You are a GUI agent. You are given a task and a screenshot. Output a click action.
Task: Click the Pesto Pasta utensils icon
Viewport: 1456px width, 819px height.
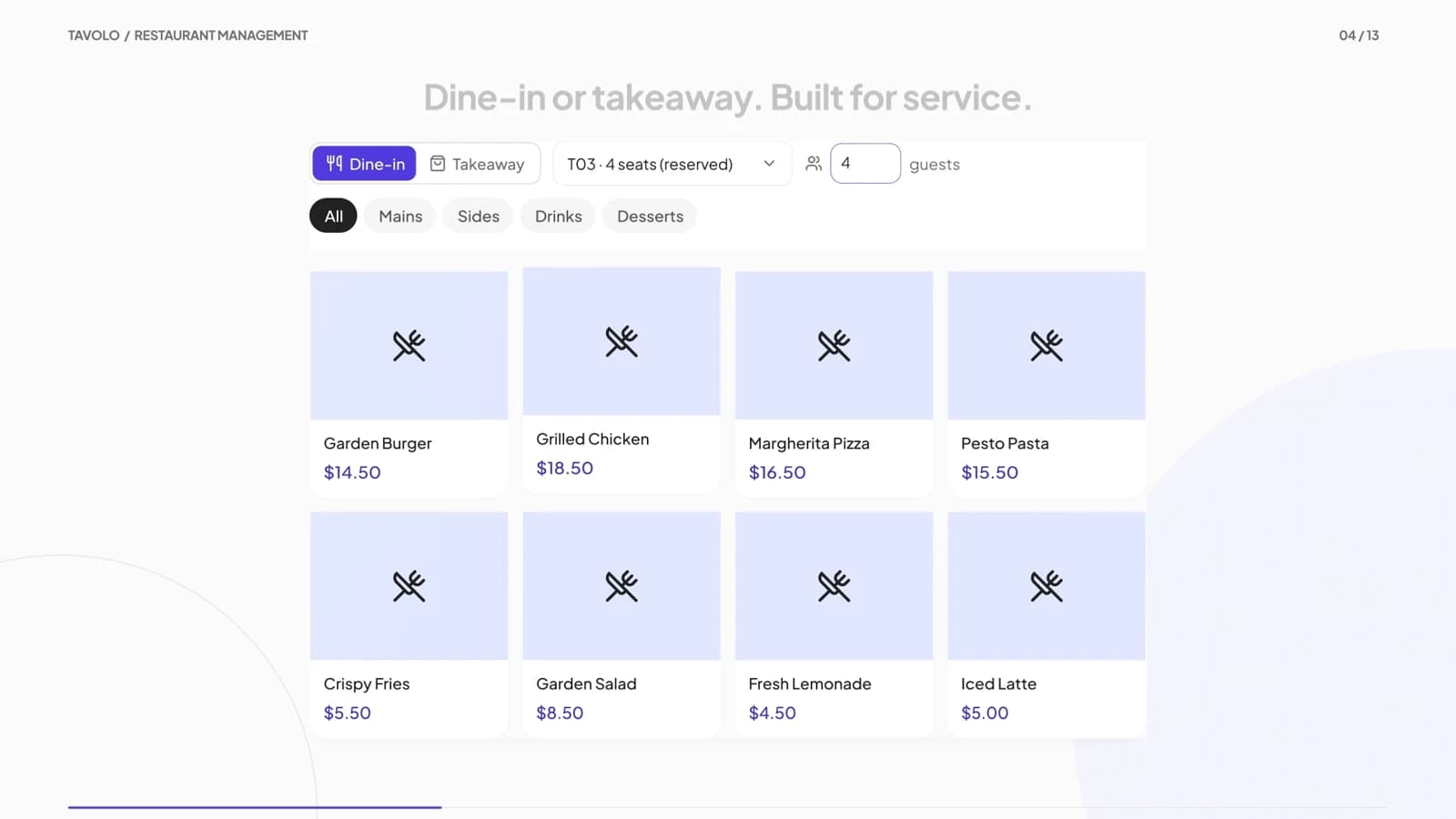pos(1046,346)
